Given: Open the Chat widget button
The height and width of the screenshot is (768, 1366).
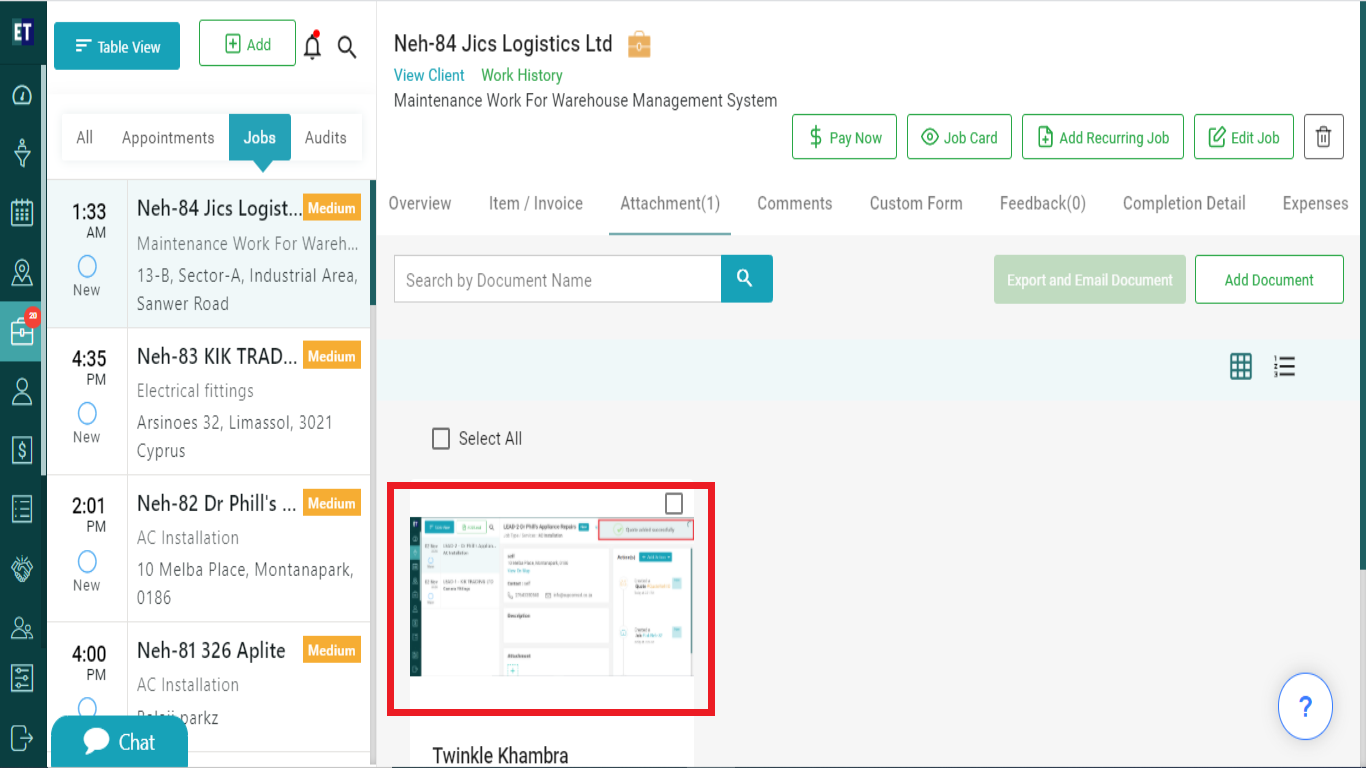Looking at the screenshot, I should click(119, 742).
